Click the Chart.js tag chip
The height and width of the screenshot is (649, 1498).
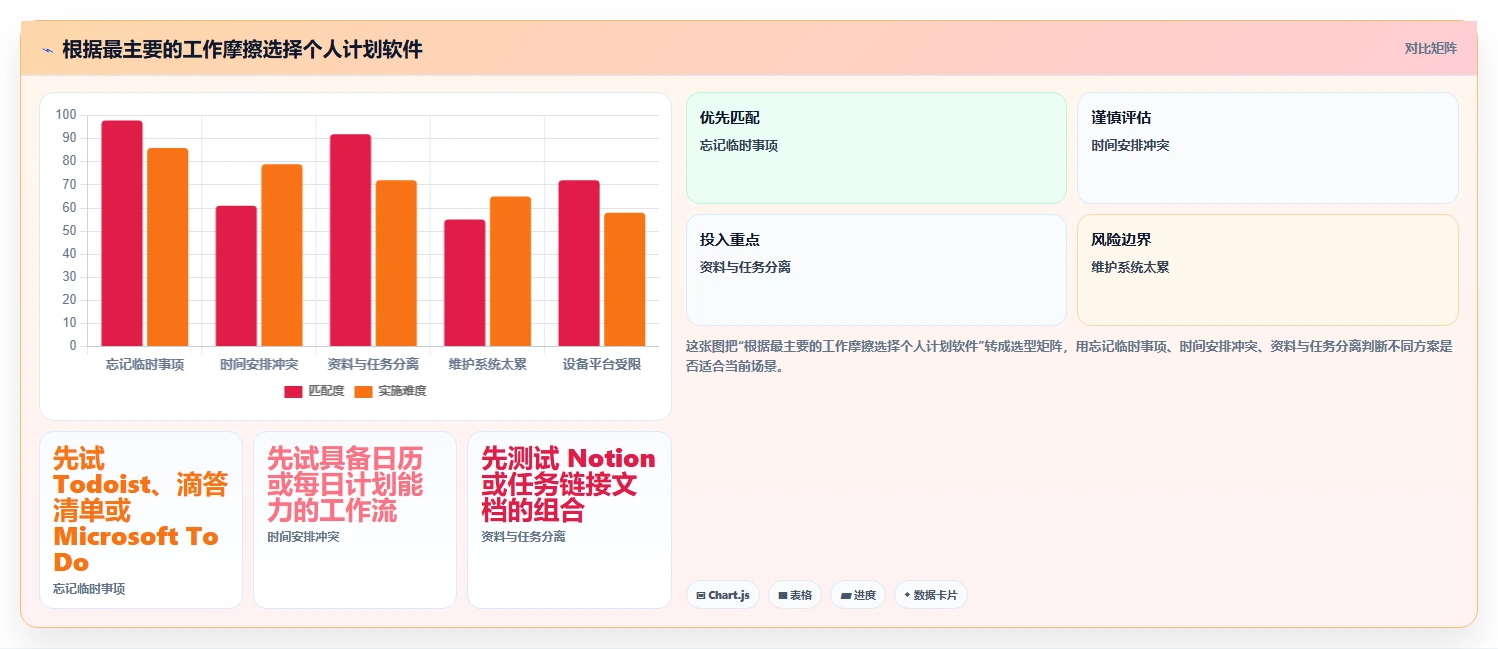723,595
